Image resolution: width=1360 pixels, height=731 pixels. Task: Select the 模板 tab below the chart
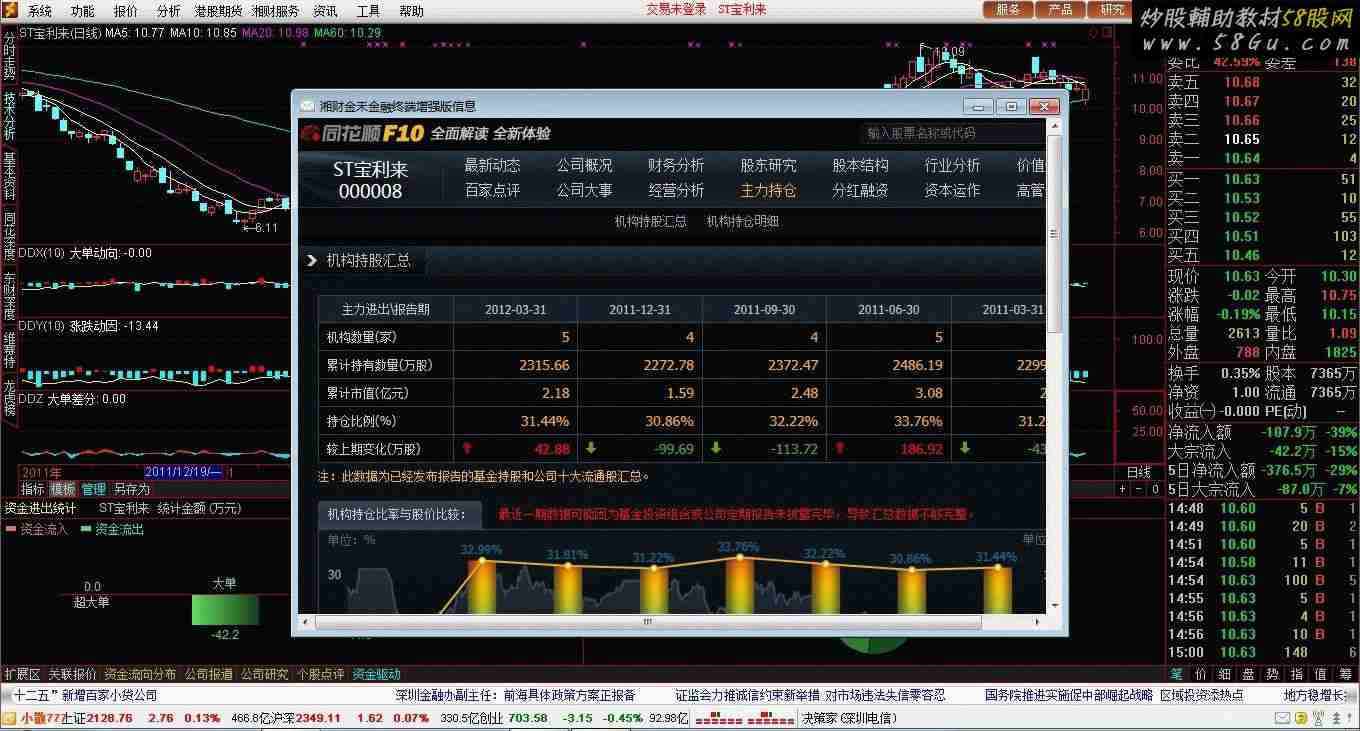(x=63, y=489)
